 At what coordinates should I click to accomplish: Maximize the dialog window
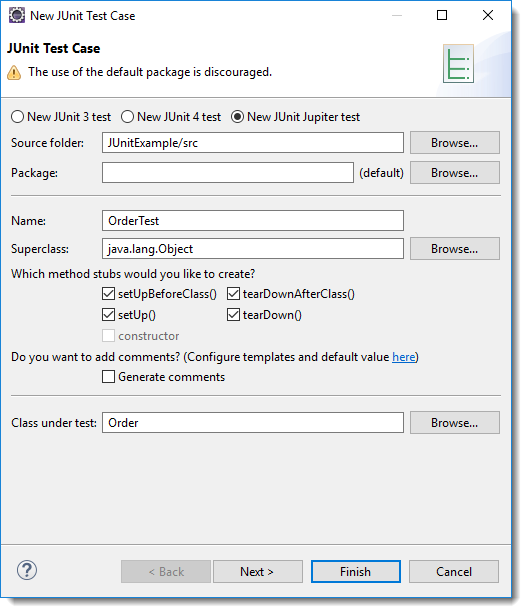point(442,15)
